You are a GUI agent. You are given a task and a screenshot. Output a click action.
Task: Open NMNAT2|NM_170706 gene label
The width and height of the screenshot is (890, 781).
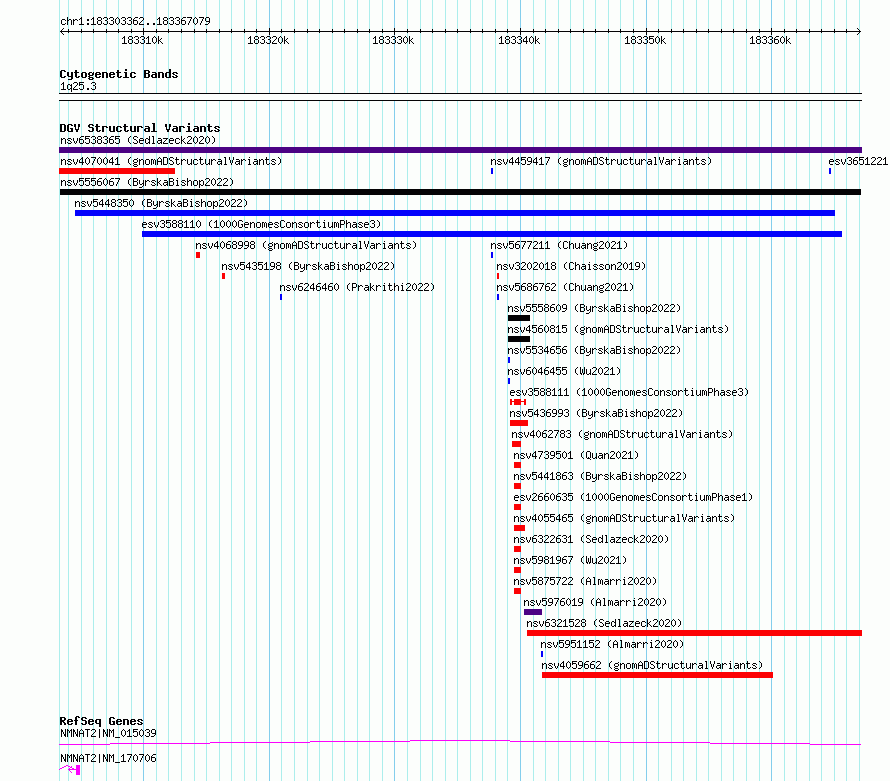click(x=108, y=758)
